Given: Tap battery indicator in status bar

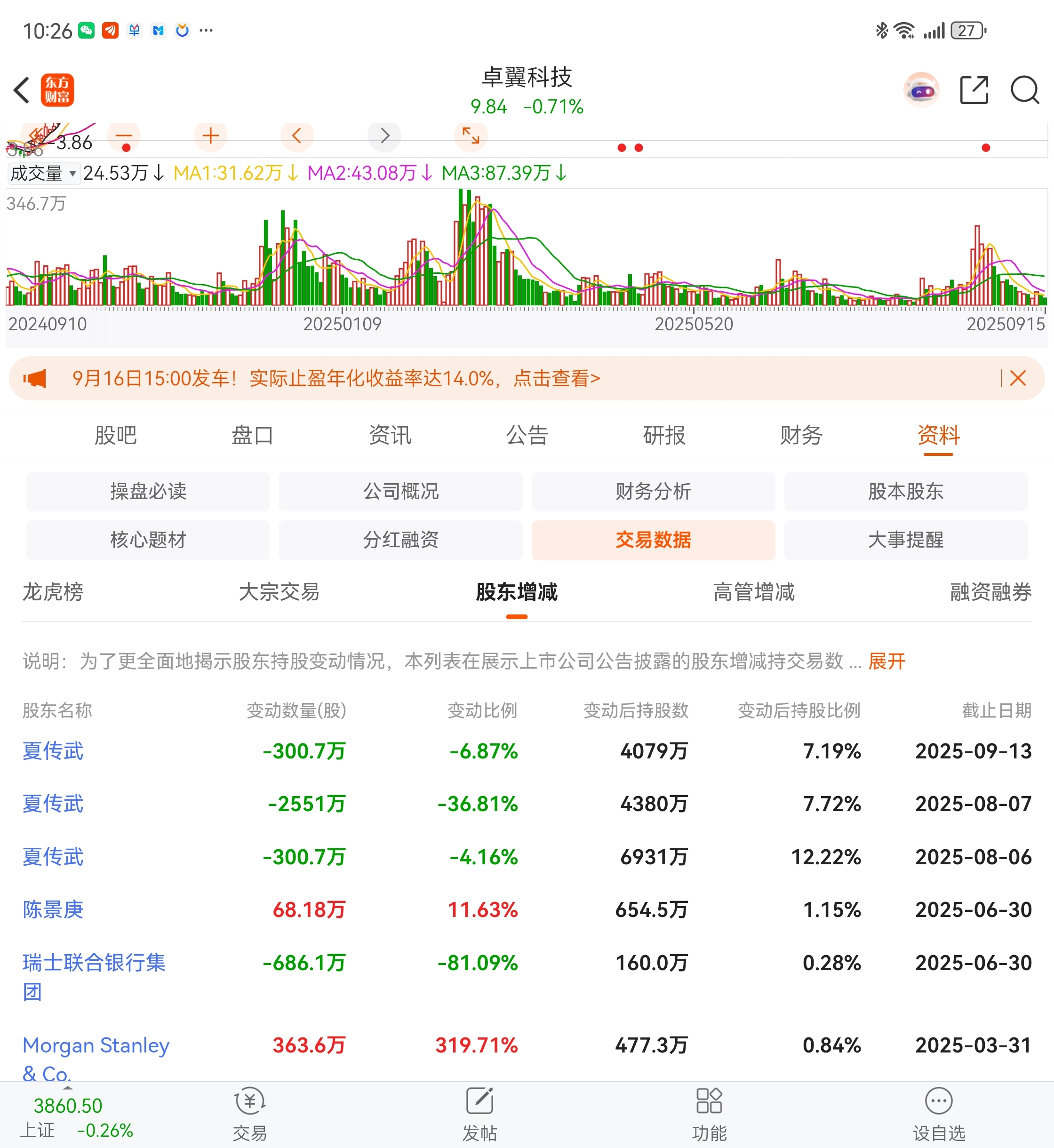Looking at the screenshot, I should (968, 30).
